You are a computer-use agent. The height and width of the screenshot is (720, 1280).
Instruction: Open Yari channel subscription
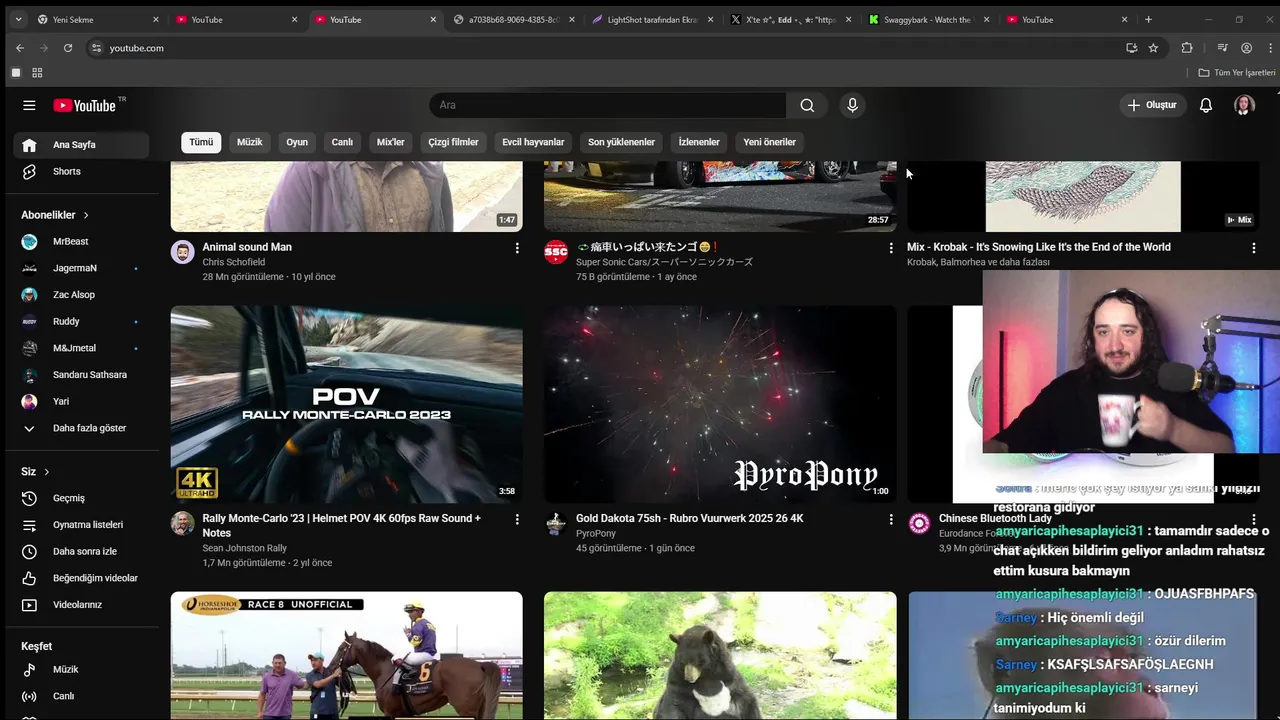point(81,401)
